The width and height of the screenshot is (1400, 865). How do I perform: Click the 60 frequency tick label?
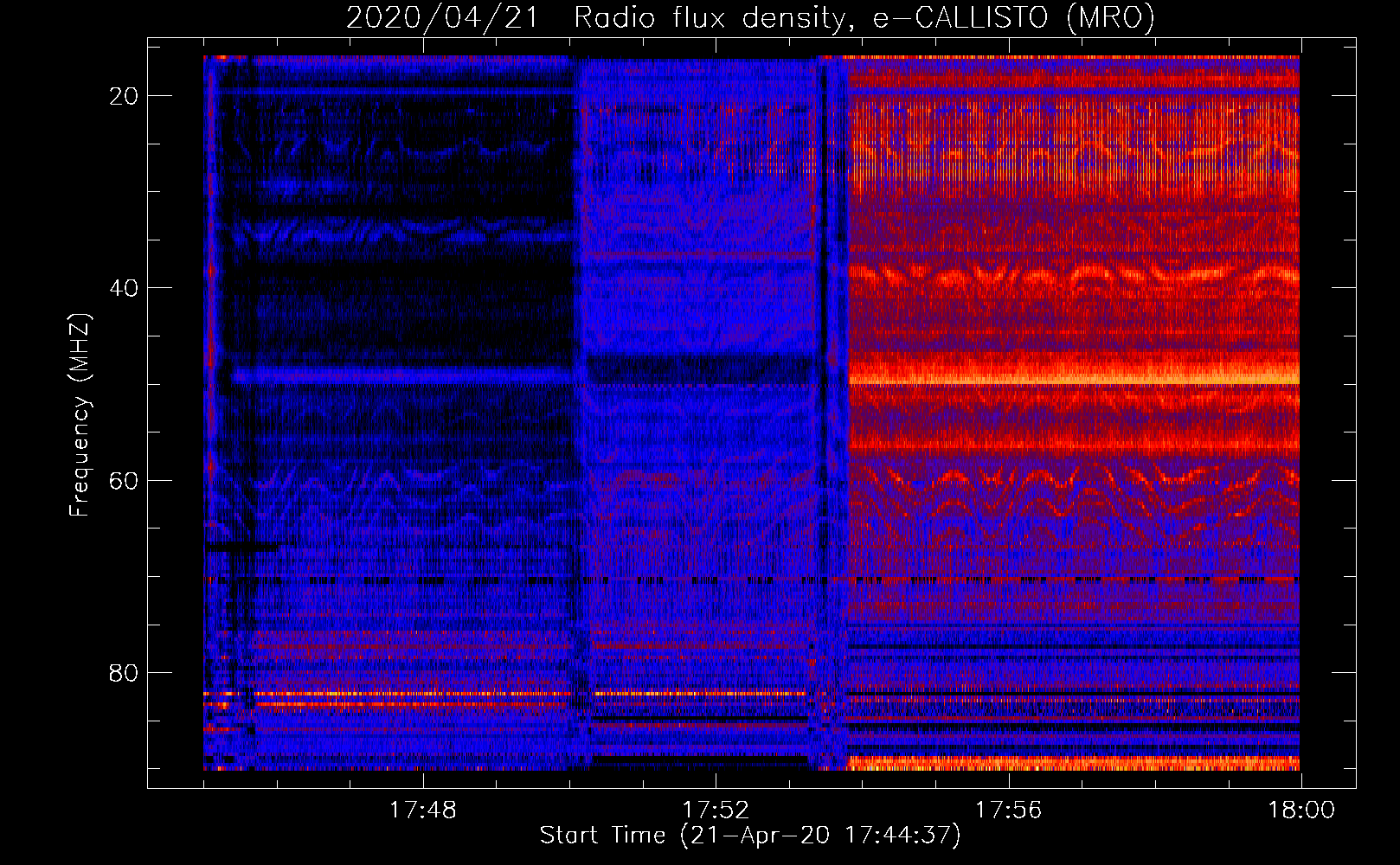pyautogui.click(x=124, y=480)
